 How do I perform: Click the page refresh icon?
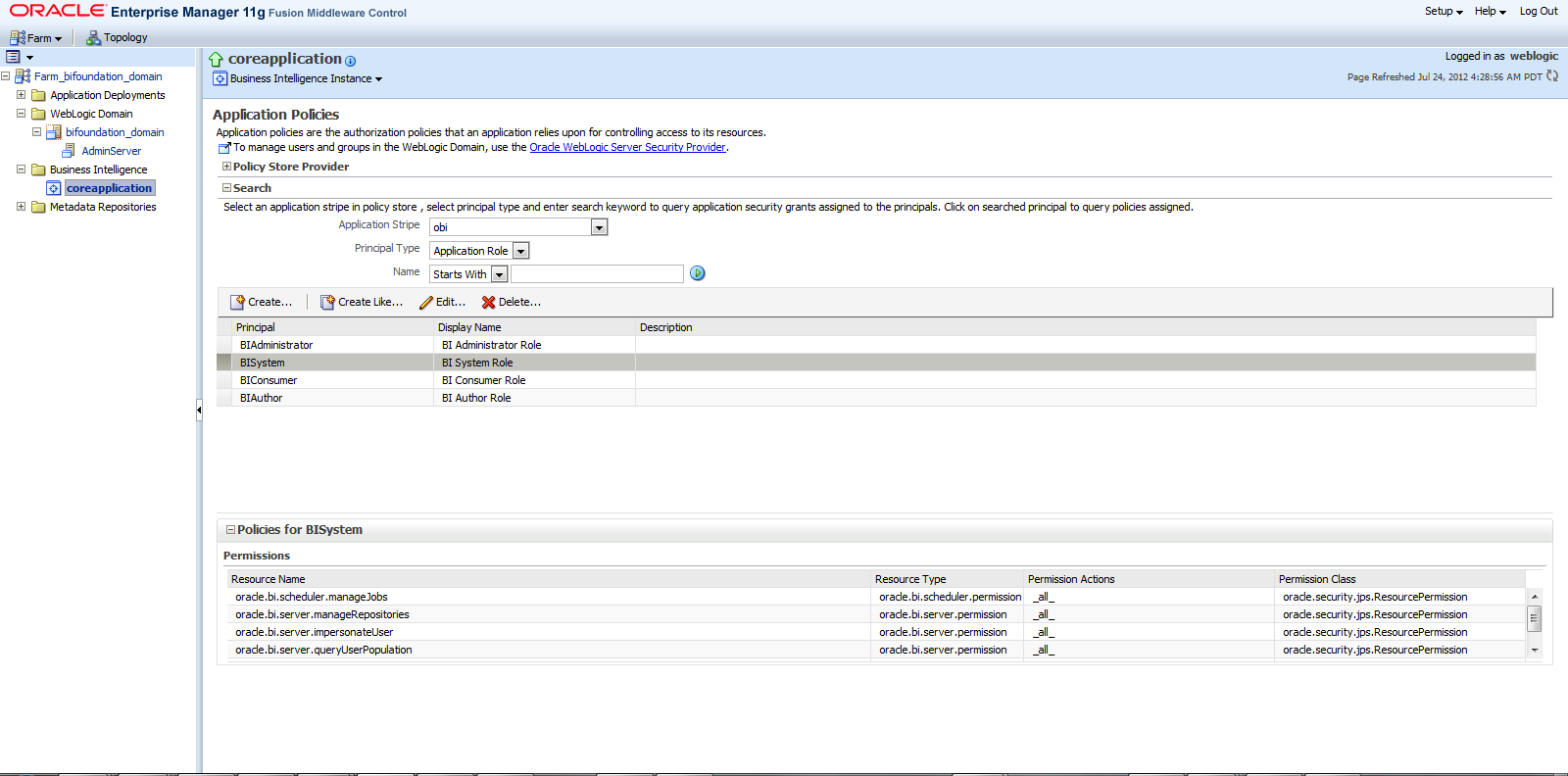(1552, 76)
